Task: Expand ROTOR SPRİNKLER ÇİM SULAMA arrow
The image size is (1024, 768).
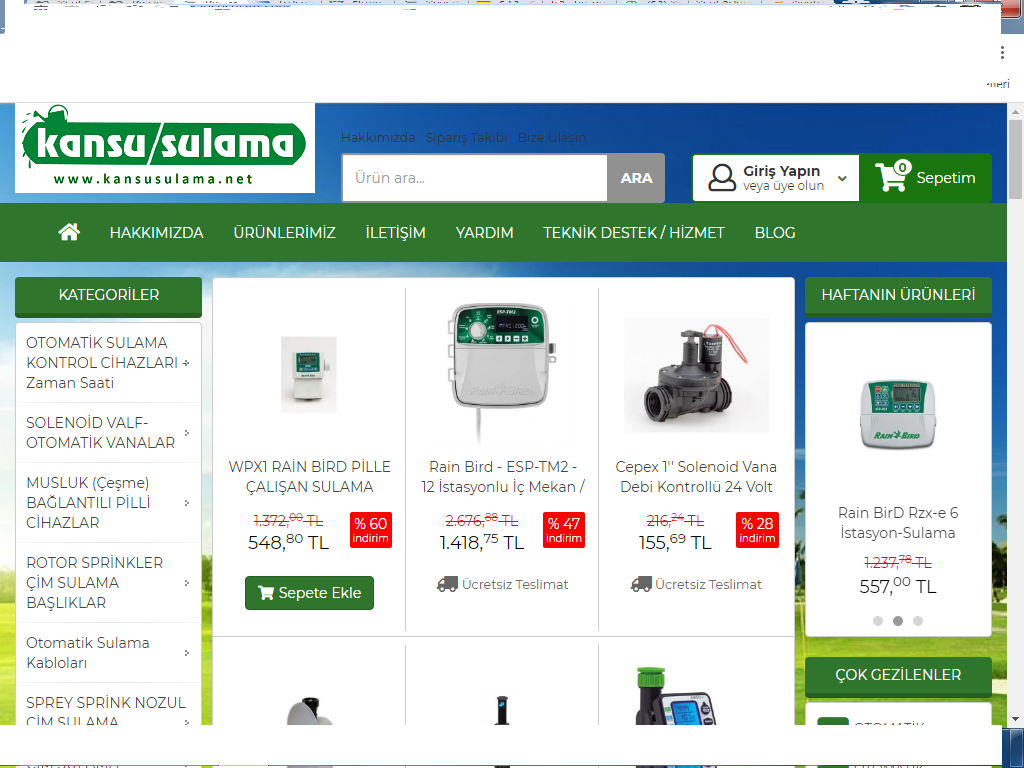Action: tap(187, 583)
